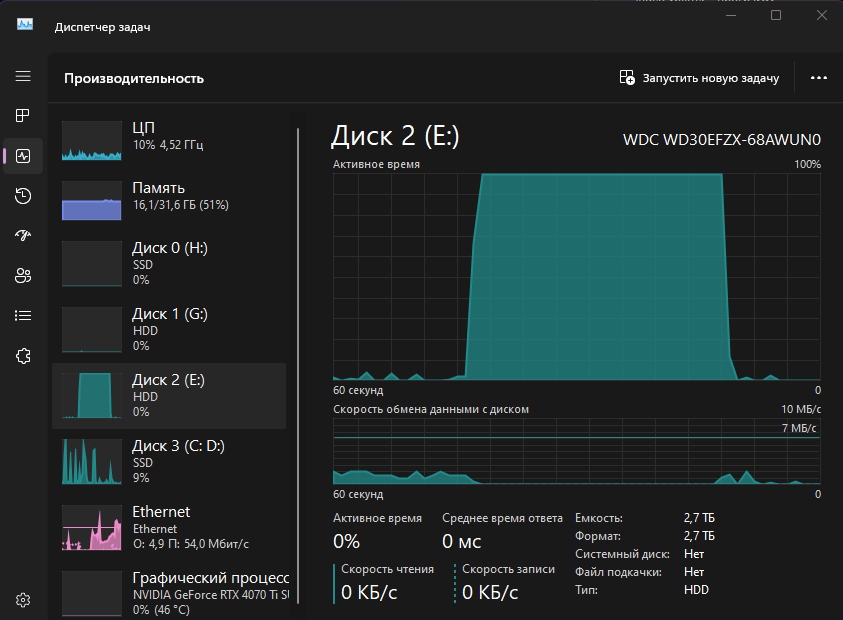
Task: Click the disk transfer rate graph
Action: 576,451
